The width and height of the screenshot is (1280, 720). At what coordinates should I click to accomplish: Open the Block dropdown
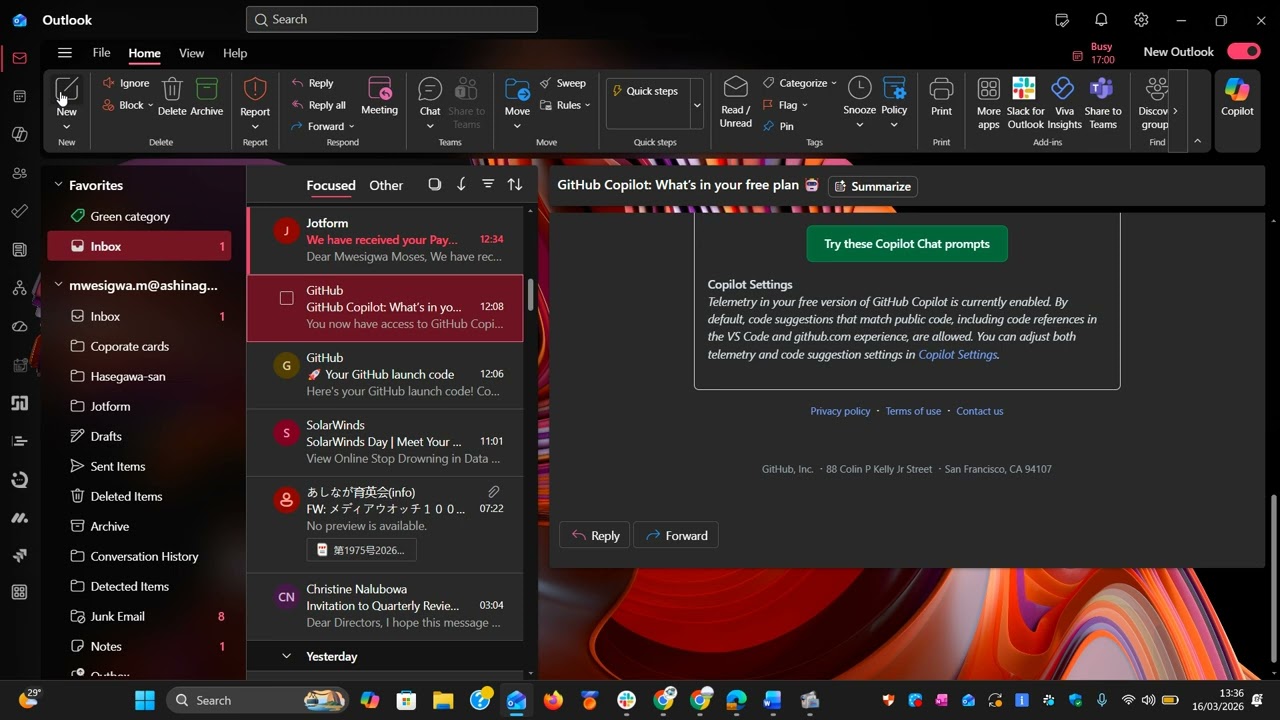tap(150, 105)
